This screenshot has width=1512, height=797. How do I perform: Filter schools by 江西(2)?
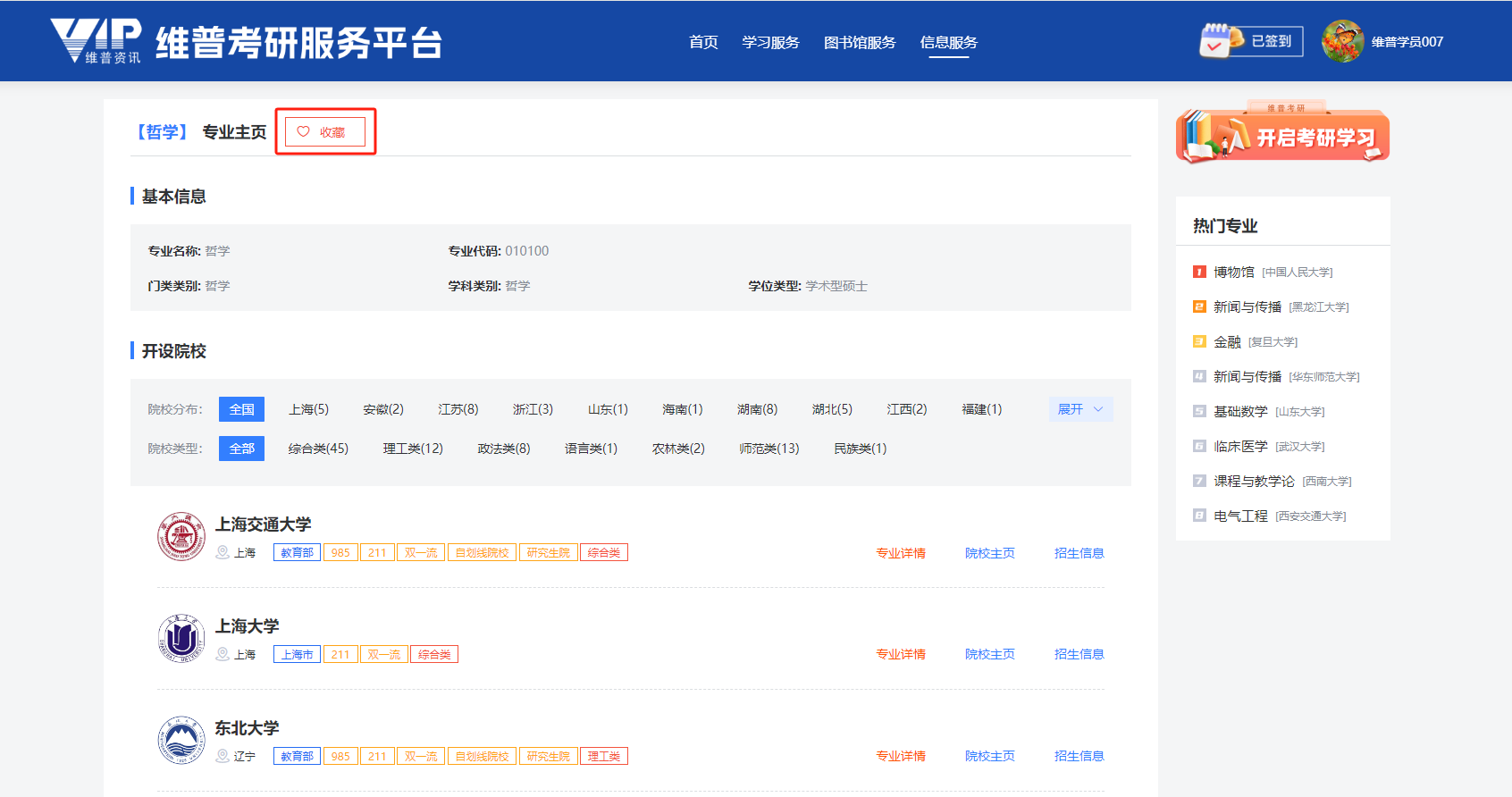point(907,409)
